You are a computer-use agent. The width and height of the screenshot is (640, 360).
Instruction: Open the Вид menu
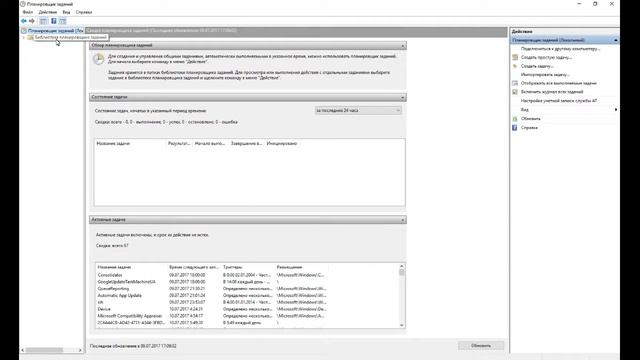tap(66, 12)
